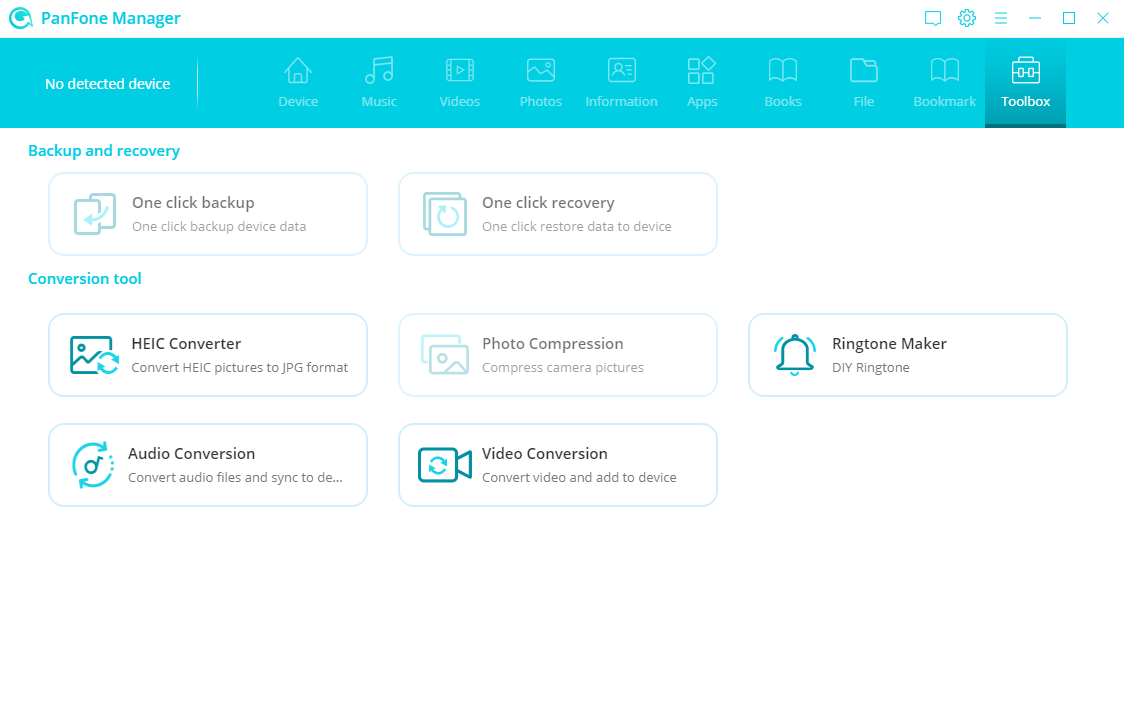Launch Ringtone Maker title
Image resolution: width=1124 pixels, height=715 pixels.
tap(890, 344)
